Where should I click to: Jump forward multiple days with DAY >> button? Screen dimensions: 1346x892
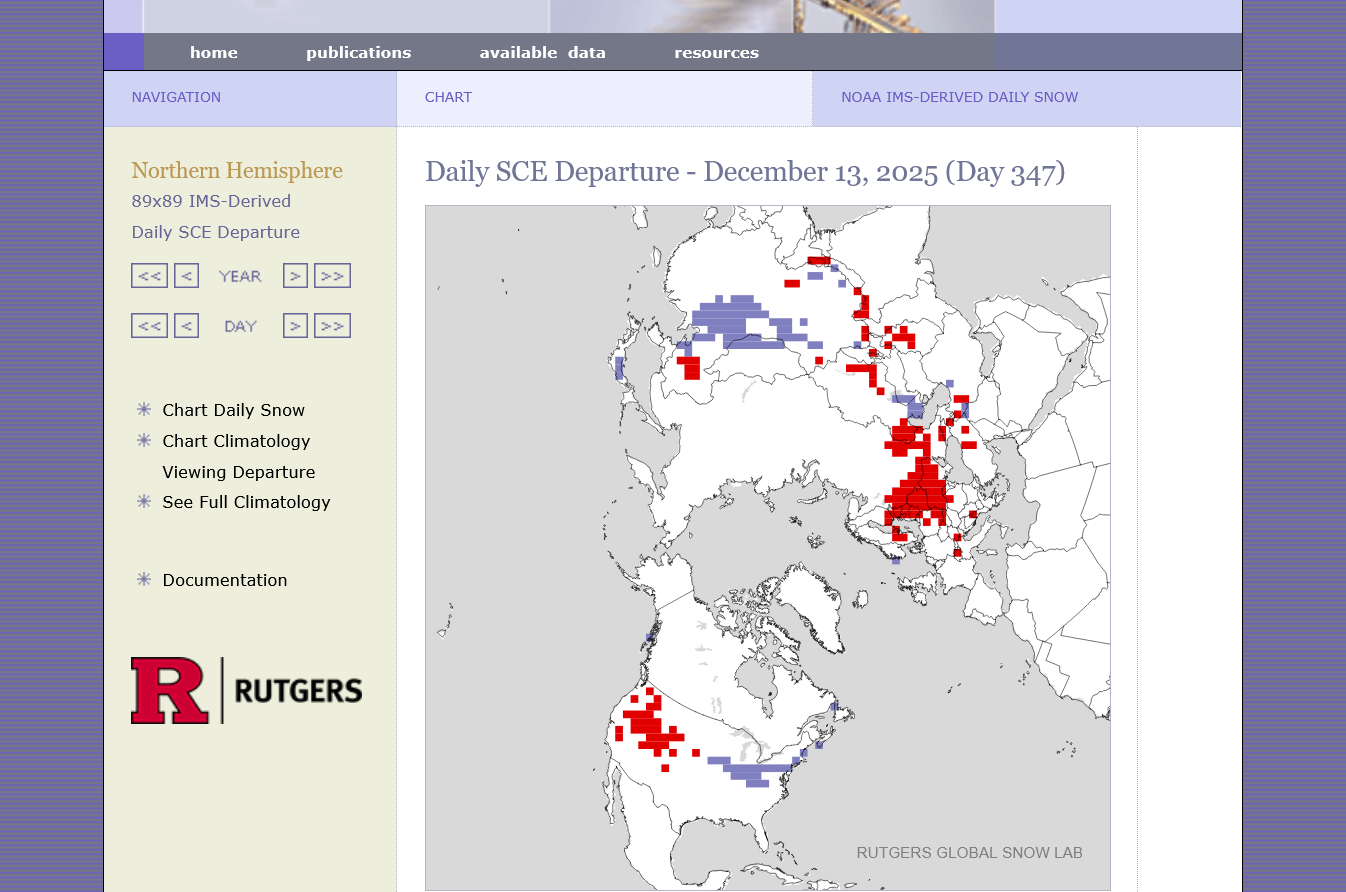pyautogui.click(x=332, y=326)
